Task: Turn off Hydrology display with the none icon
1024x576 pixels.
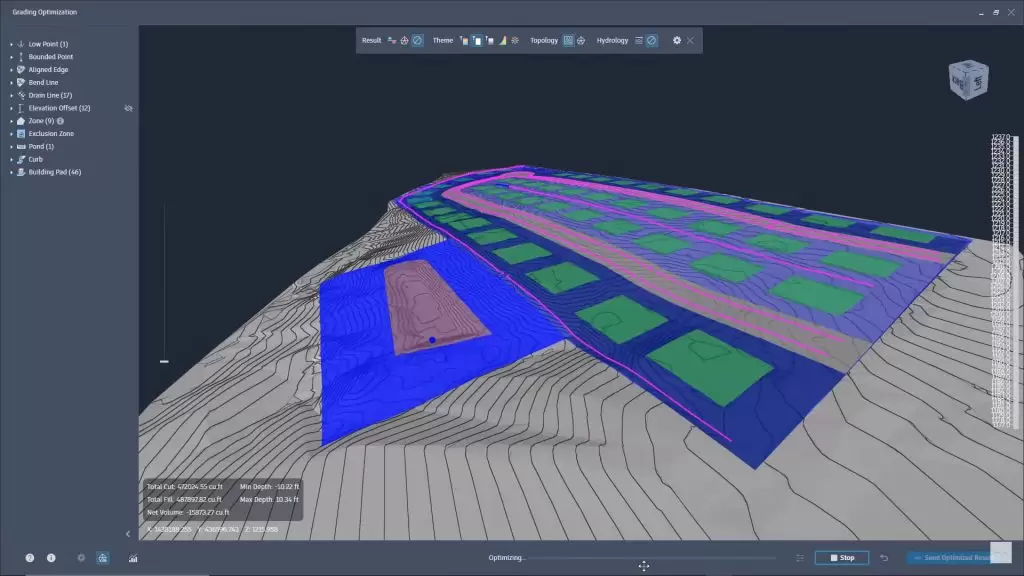Action: click(651, 41)
